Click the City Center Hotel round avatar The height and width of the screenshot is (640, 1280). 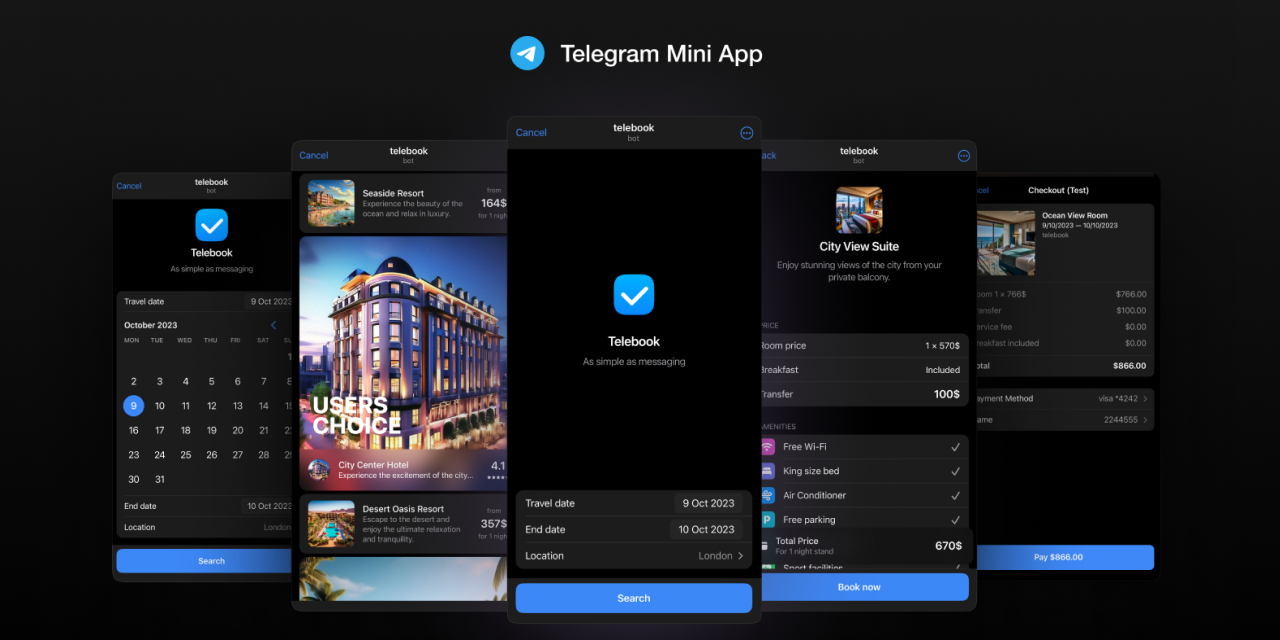pyautogui.click(x=319, y=470)
